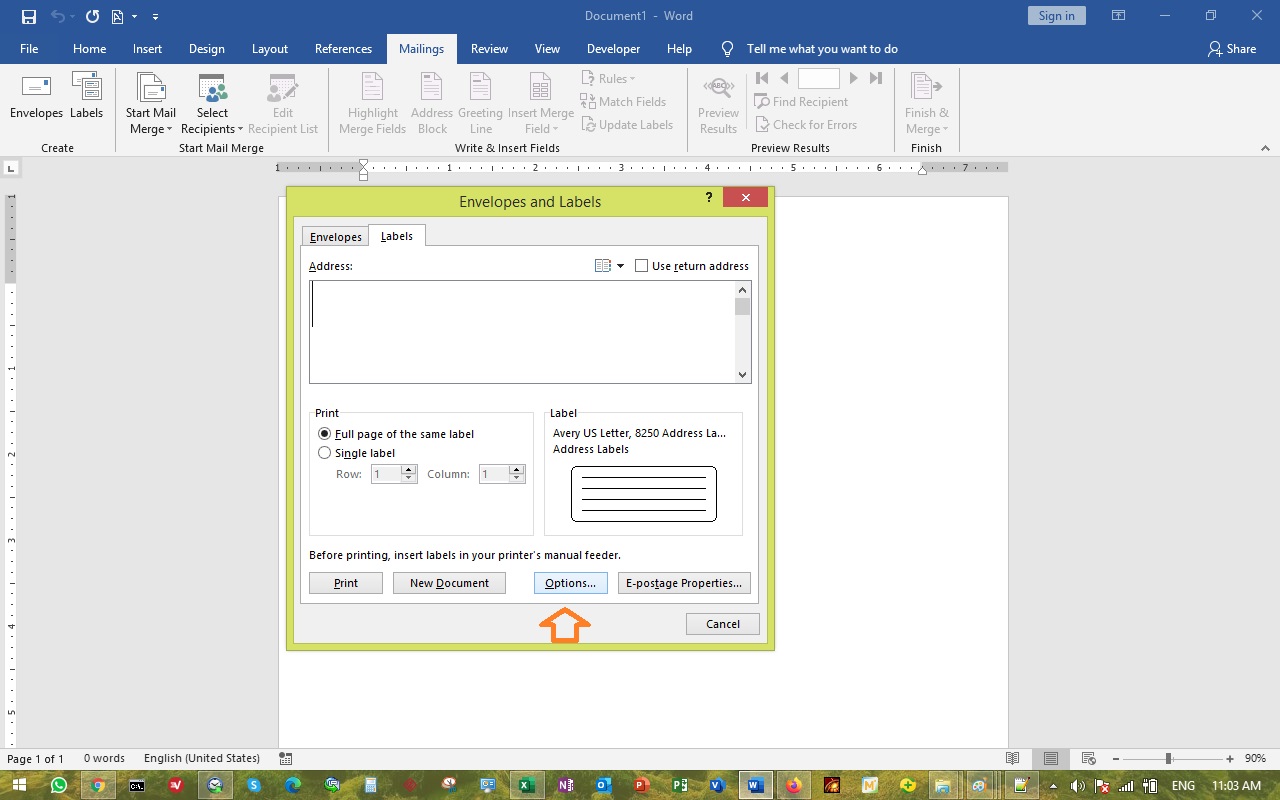
Task: Click the zoom in plus icon
Action: [1231, 759]
